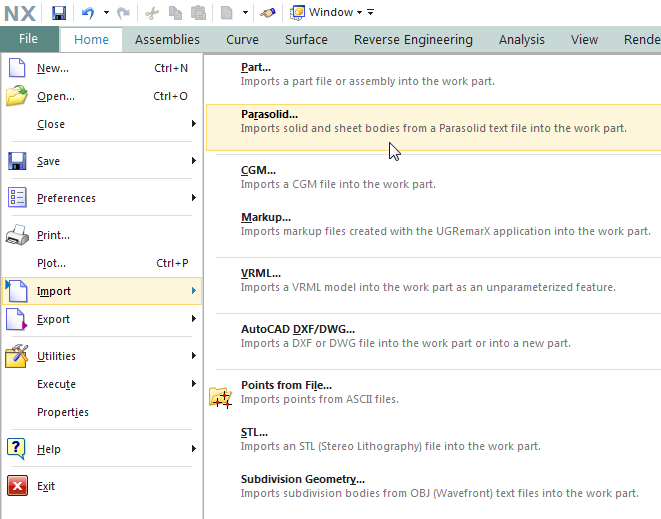Switch to the Surface tab
Screen dimensions: 661x519
coord(306,40)
